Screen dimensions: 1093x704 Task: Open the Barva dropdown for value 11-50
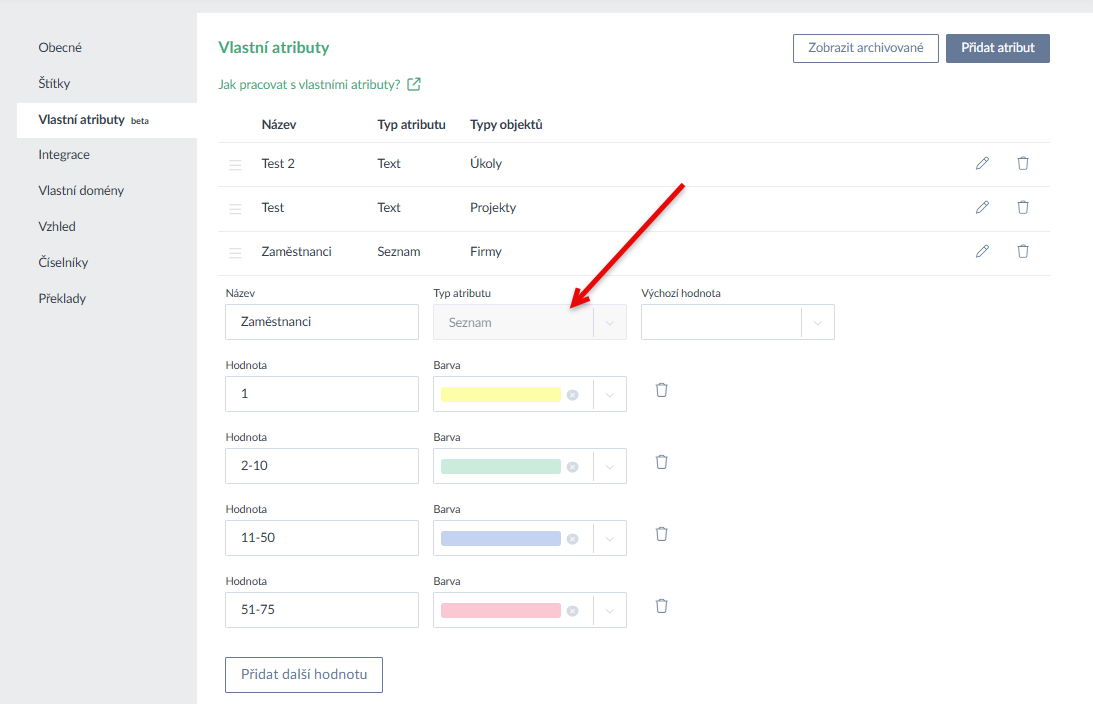(609, 539)
